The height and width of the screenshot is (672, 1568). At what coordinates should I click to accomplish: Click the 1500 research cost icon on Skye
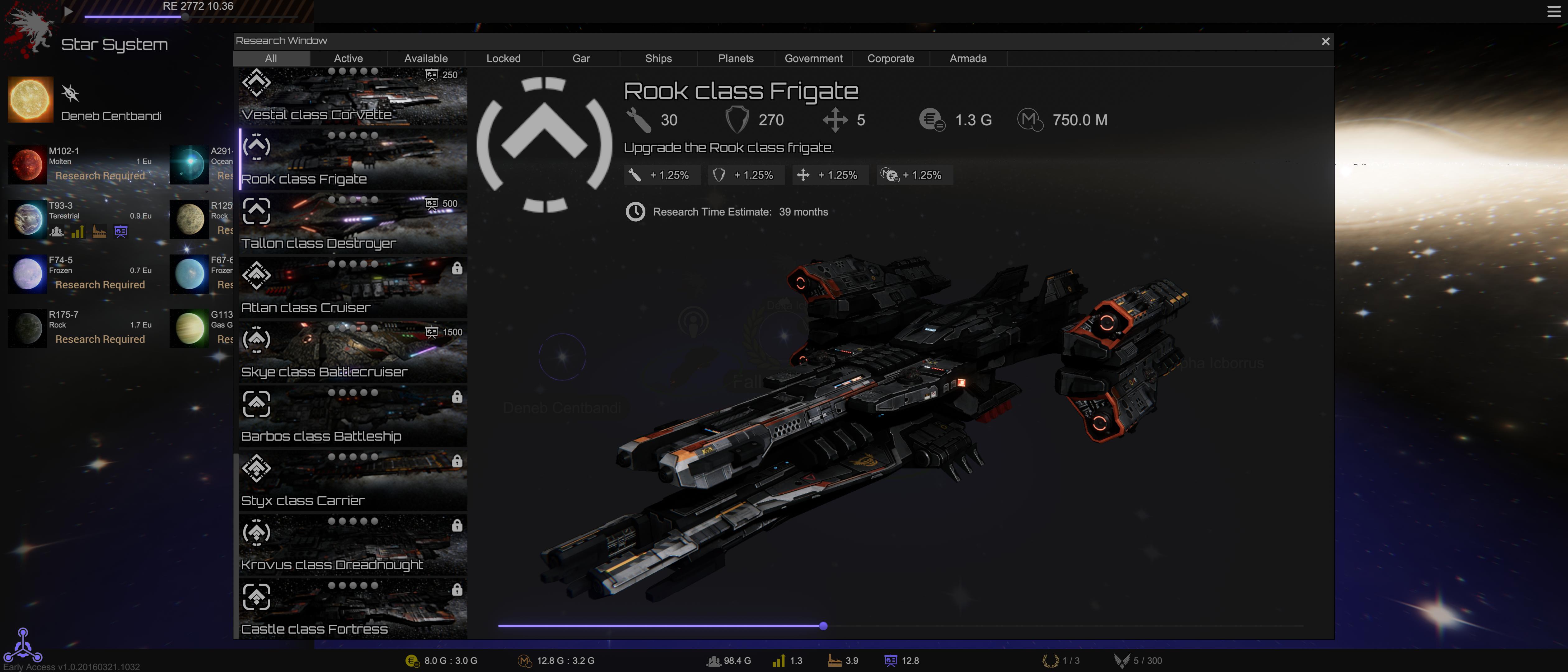[x=432, y=332]
